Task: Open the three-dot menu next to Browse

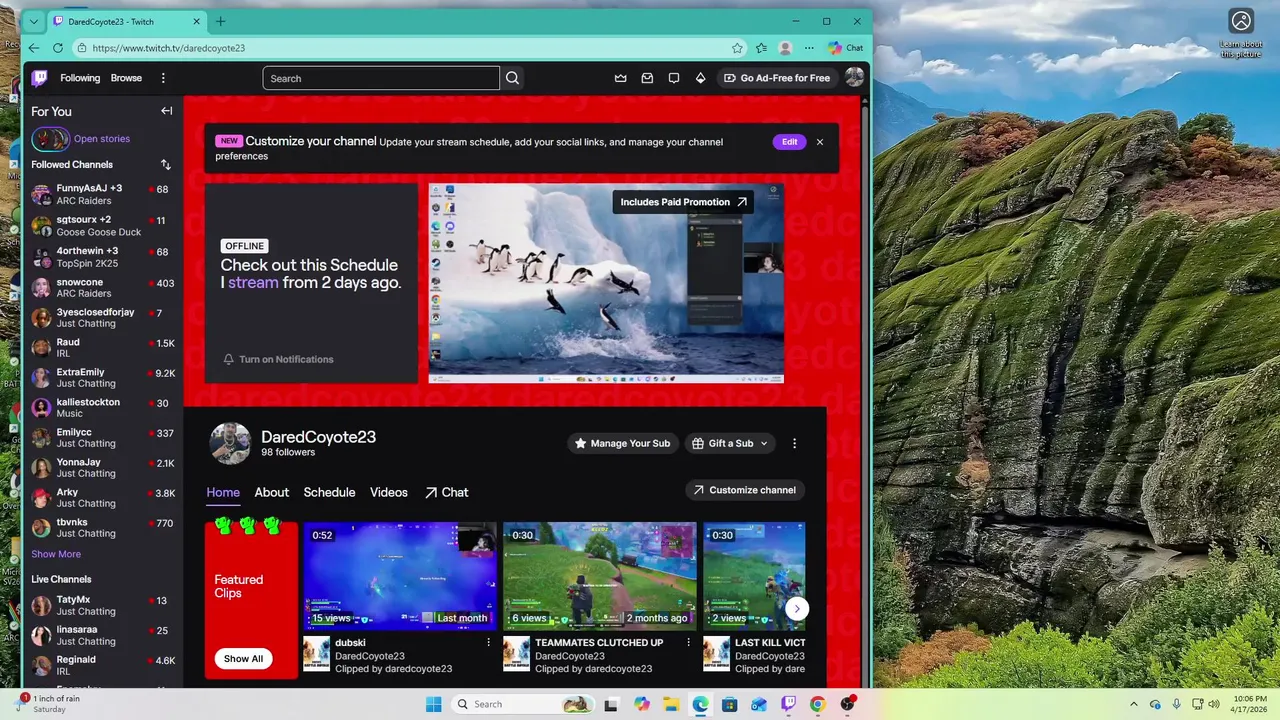Action: click(x=163, y=78)
